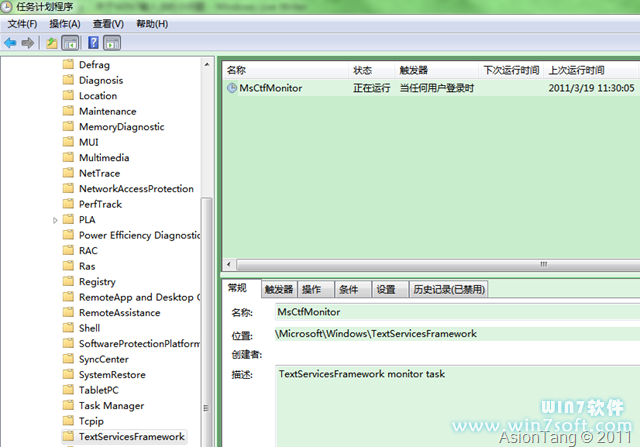This screenshot has width=640, height=447.
Task: Select the Registry tree folder
Action: pyautogui.click(x=97, y=282)
